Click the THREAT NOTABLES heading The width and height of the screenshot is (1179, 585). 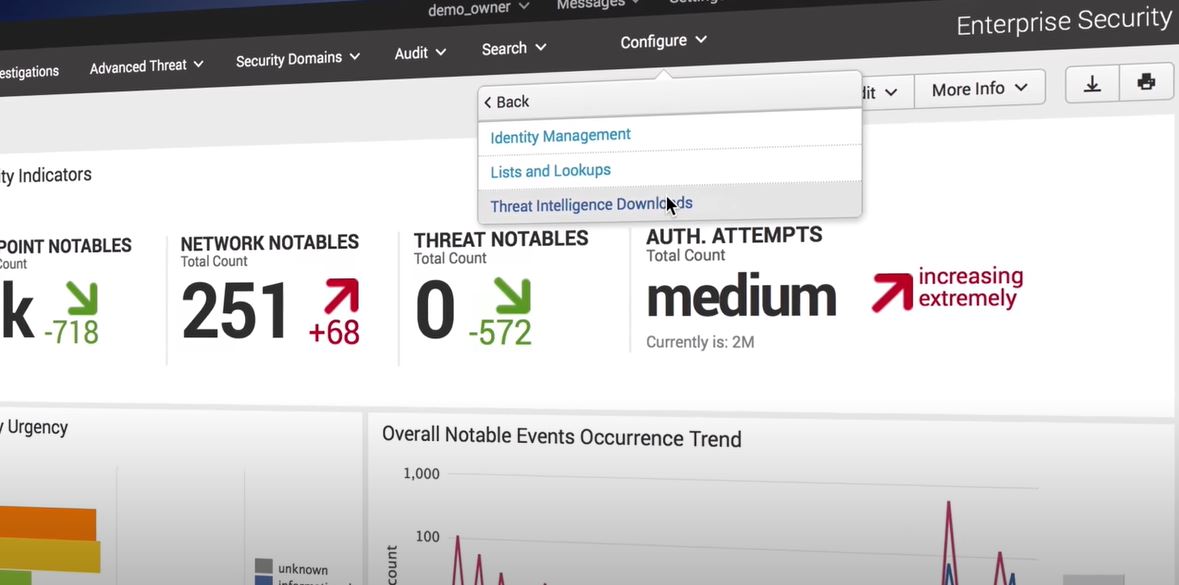501,239
